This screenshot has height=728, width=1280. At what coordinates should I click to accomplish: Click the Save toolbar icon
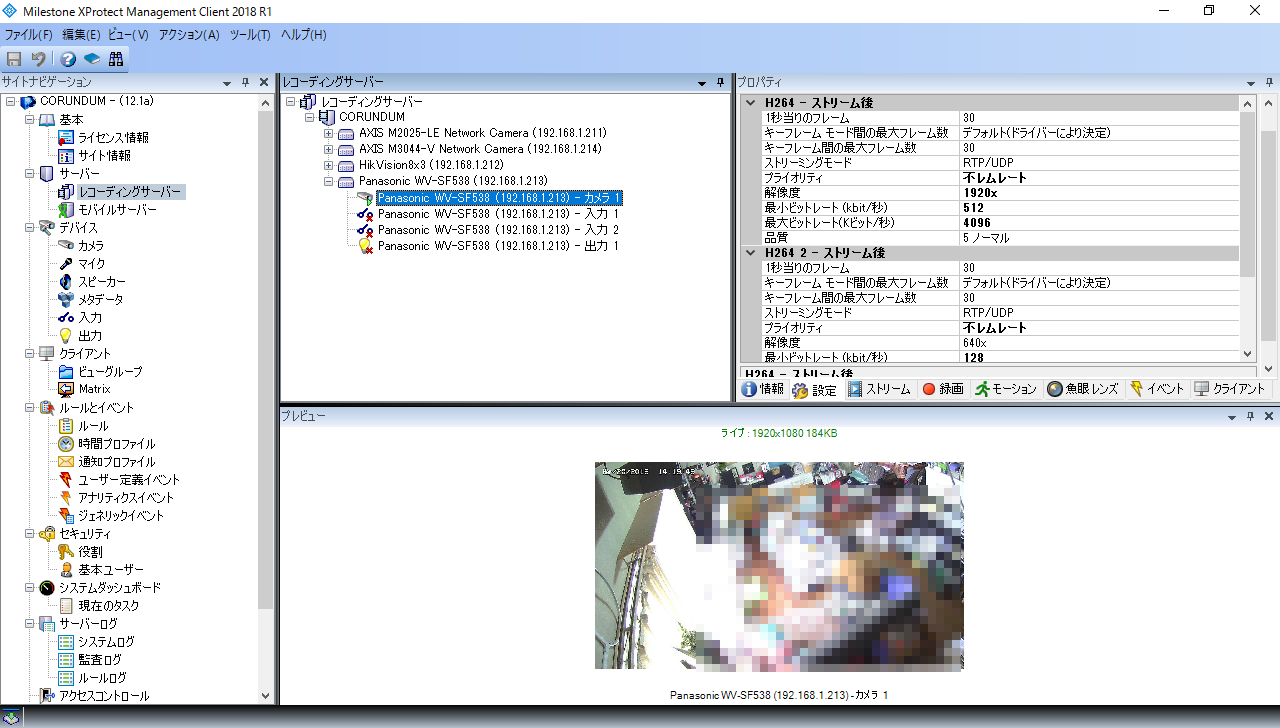14,59
